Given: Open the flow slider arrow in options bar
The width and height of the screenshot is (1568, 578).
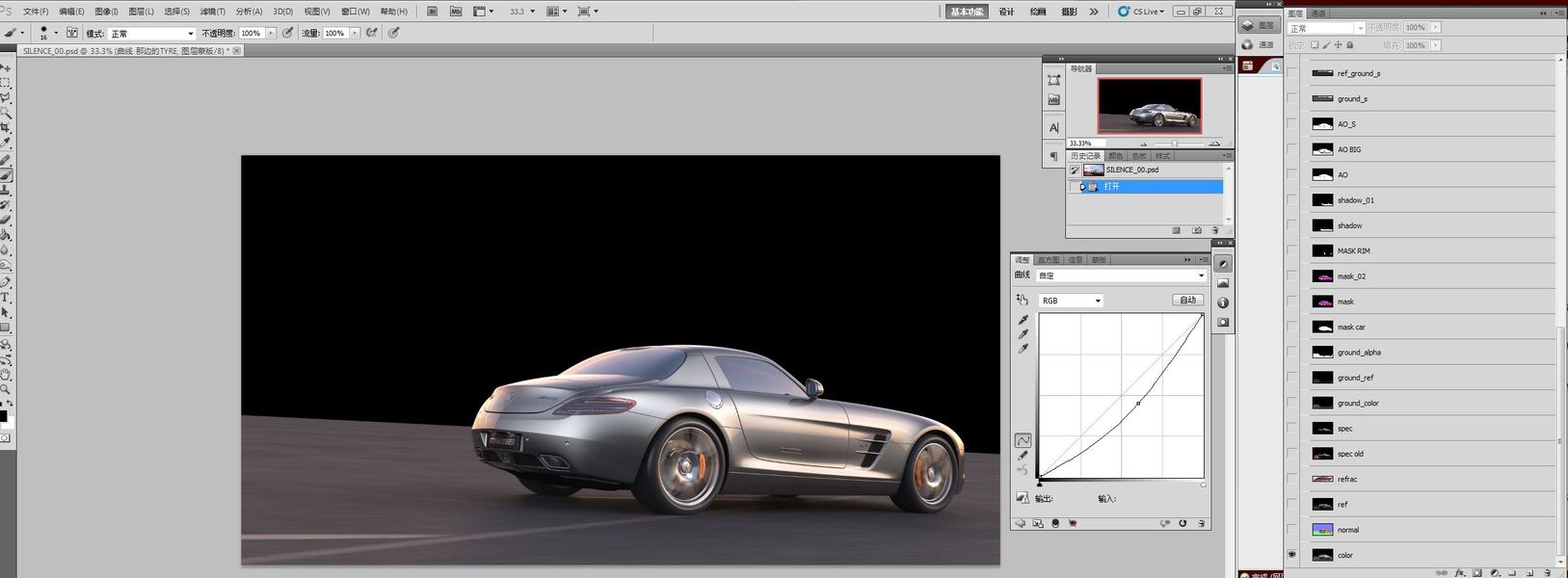Looking at the screenshot, I should (355, 33).
